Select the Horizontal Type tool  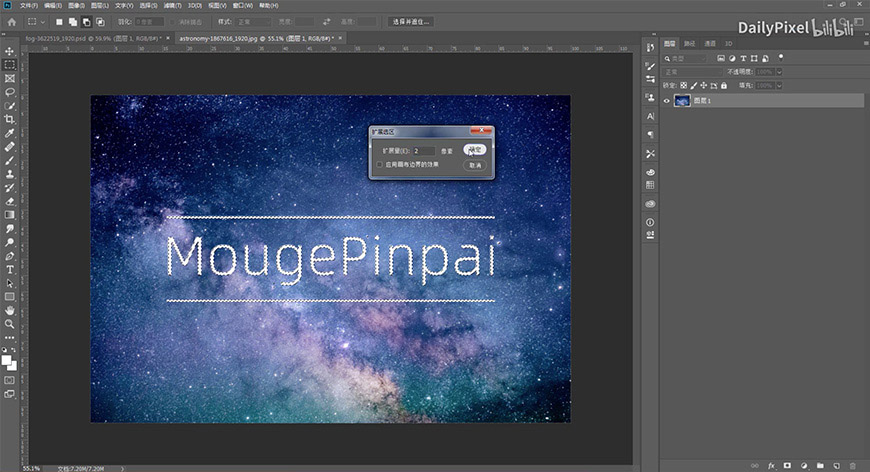pyautogui.click(x=9, y=270)
